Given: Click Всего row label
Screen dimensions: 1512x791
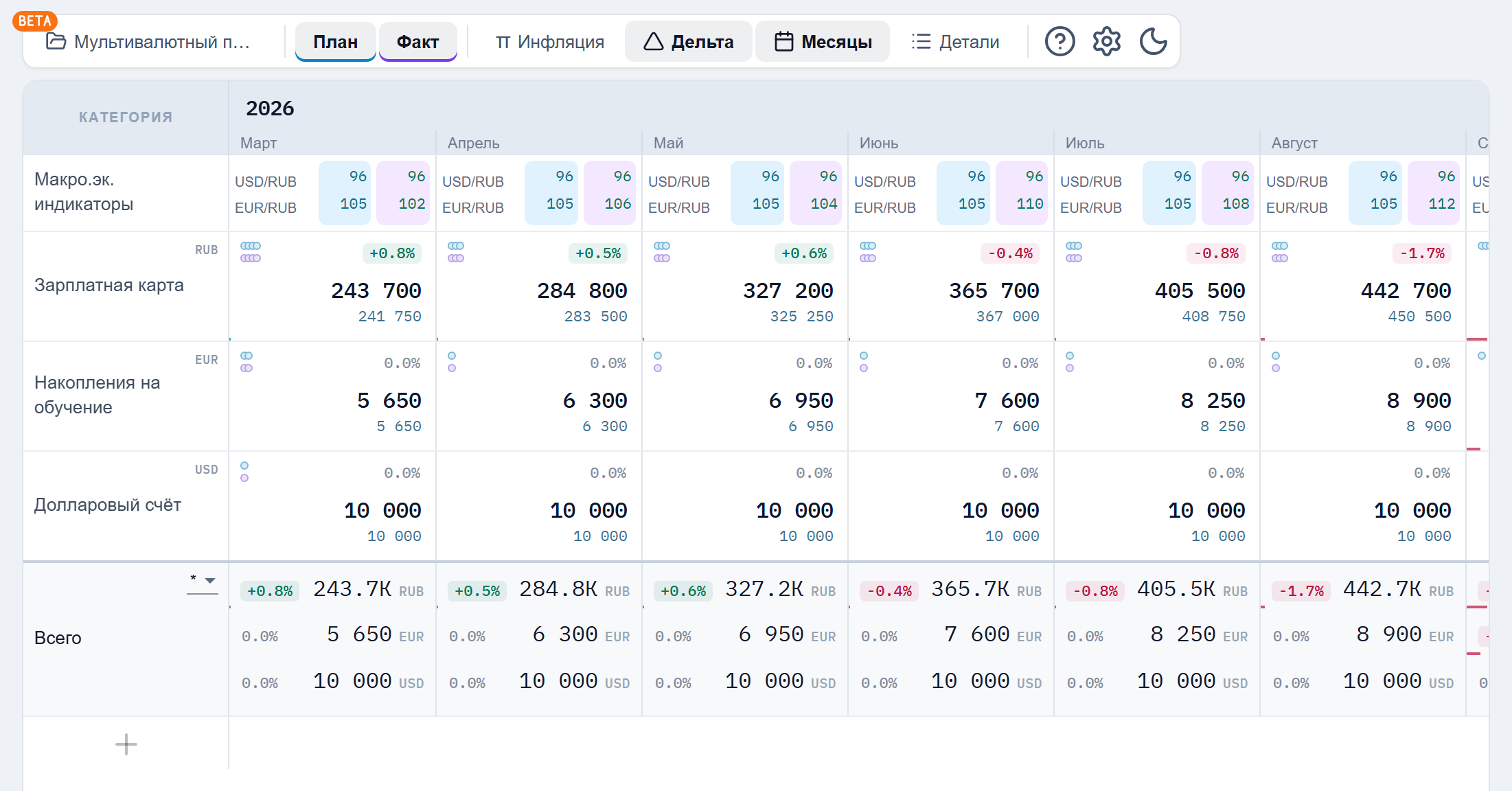Looking at the screenshot, I should tap(58, 638).
